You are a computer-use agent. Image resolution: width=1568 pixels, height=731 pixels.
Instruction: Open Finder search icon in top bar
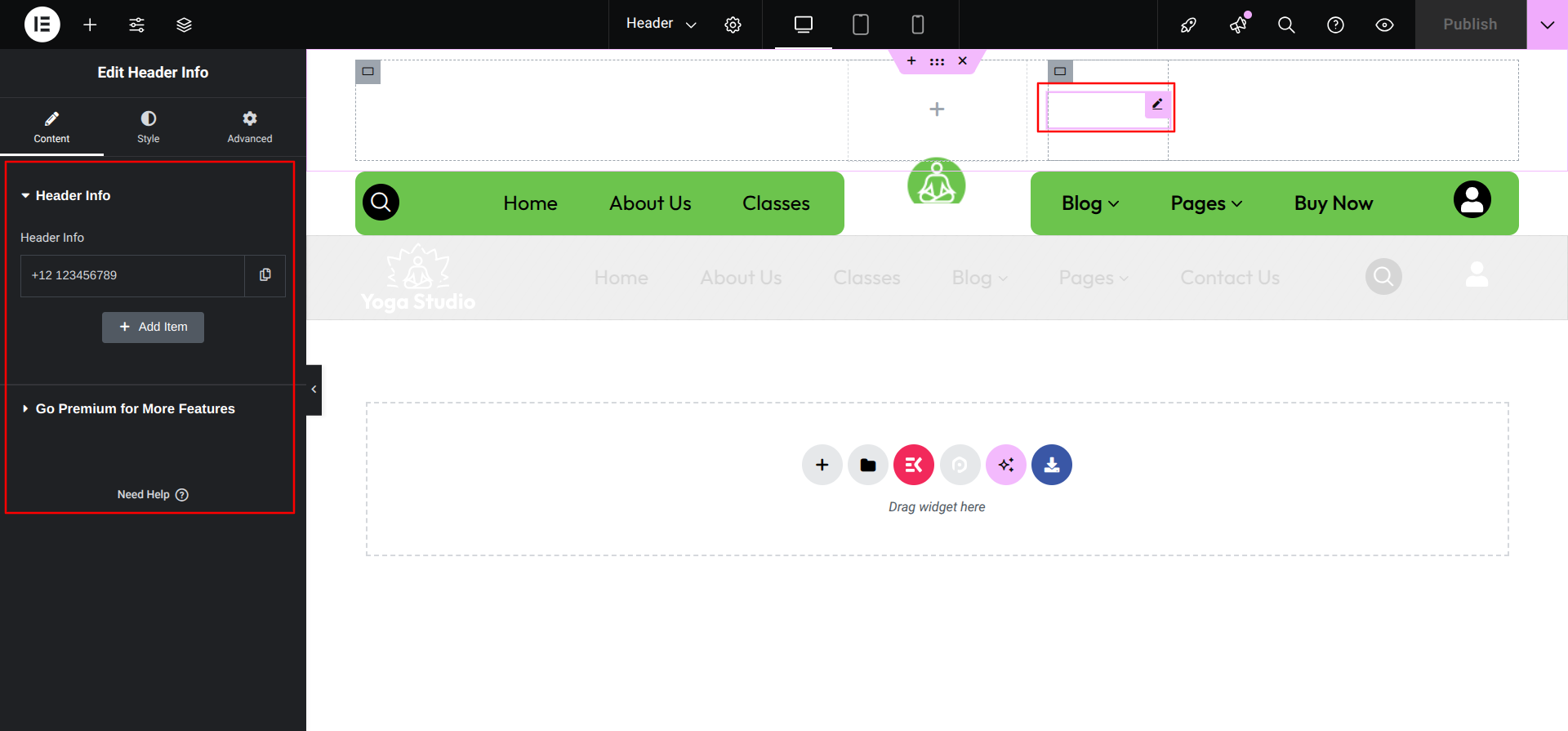[1286, 25]
